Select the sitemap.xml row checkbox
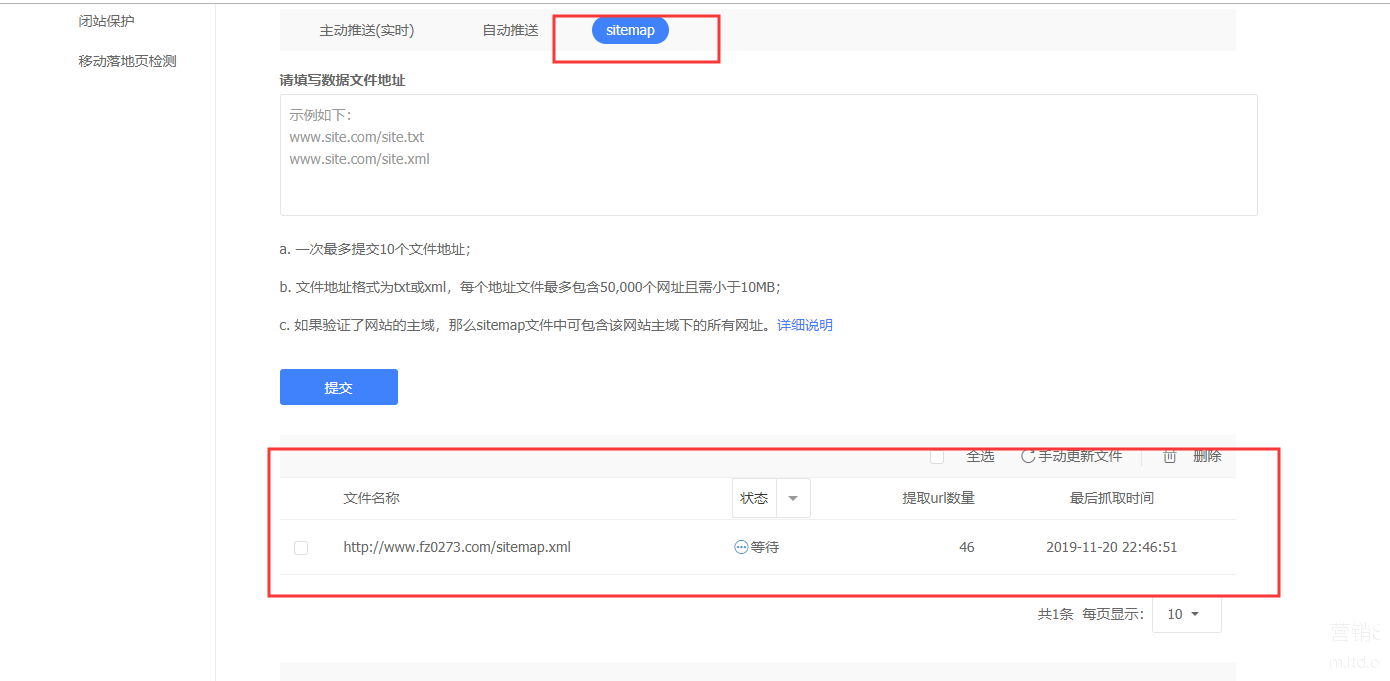Viewport: 1390px width, 681px height. click(301, 547)
